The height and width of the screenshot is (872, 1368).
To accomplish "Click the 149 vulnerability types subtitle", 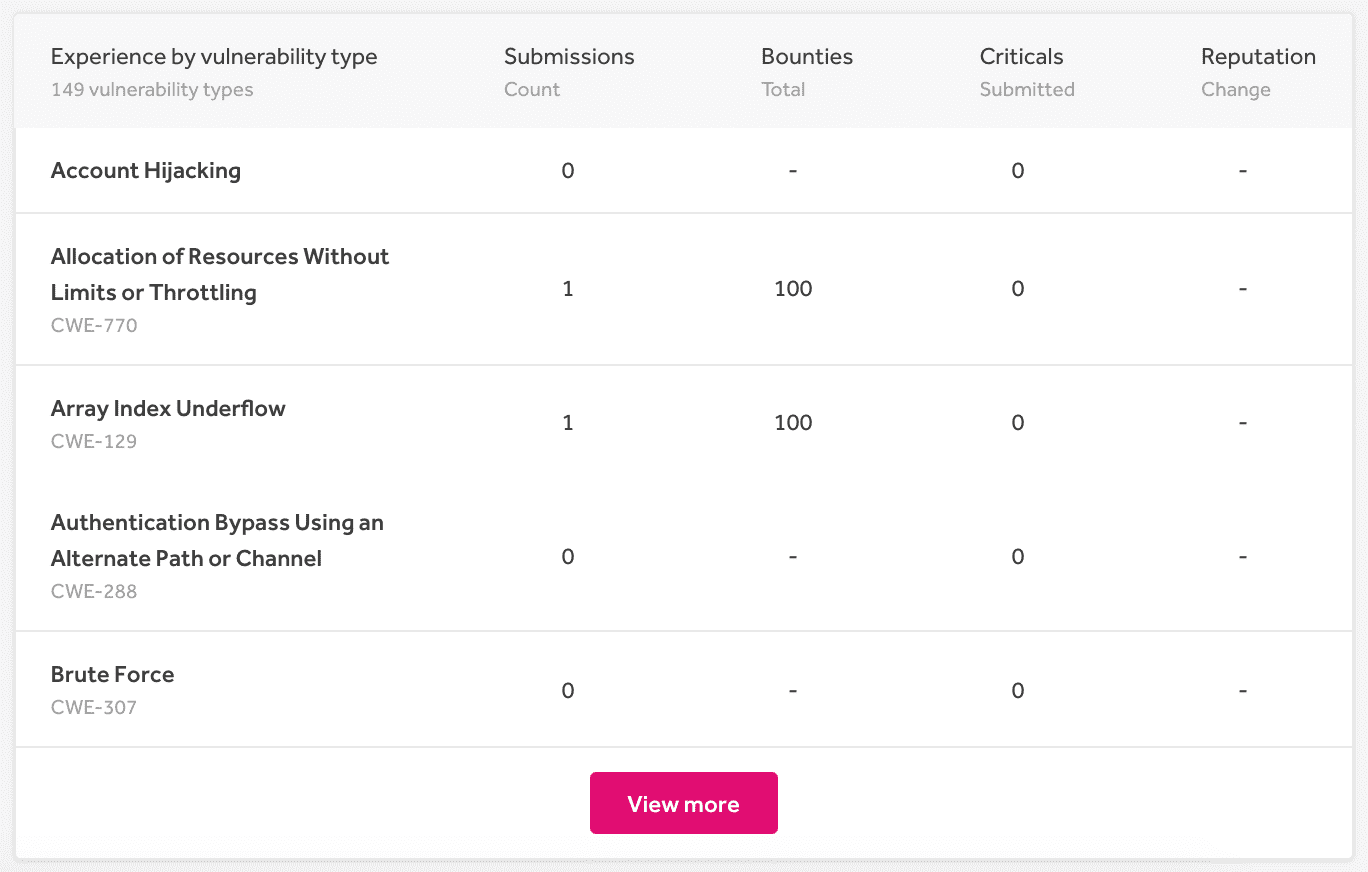I will (152, 90).
